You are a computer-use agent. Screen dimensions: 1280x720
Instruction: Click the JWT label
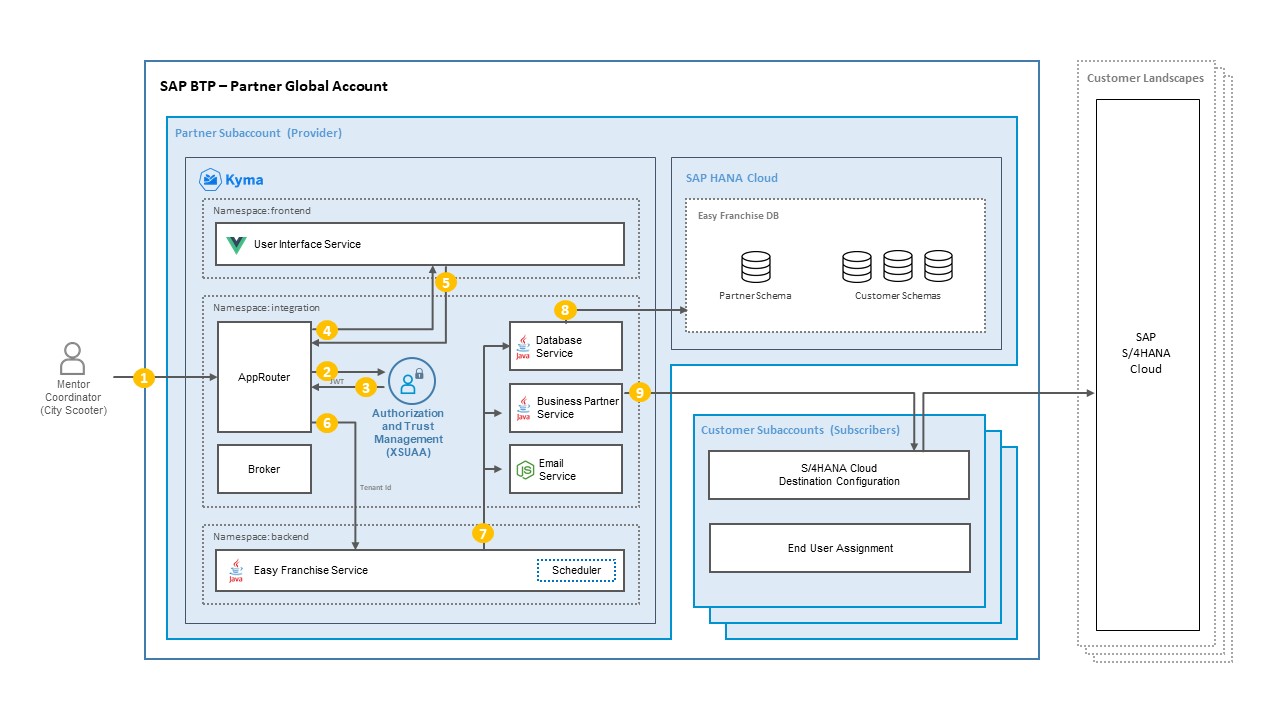pyautogui.click(x=337, y=381)
